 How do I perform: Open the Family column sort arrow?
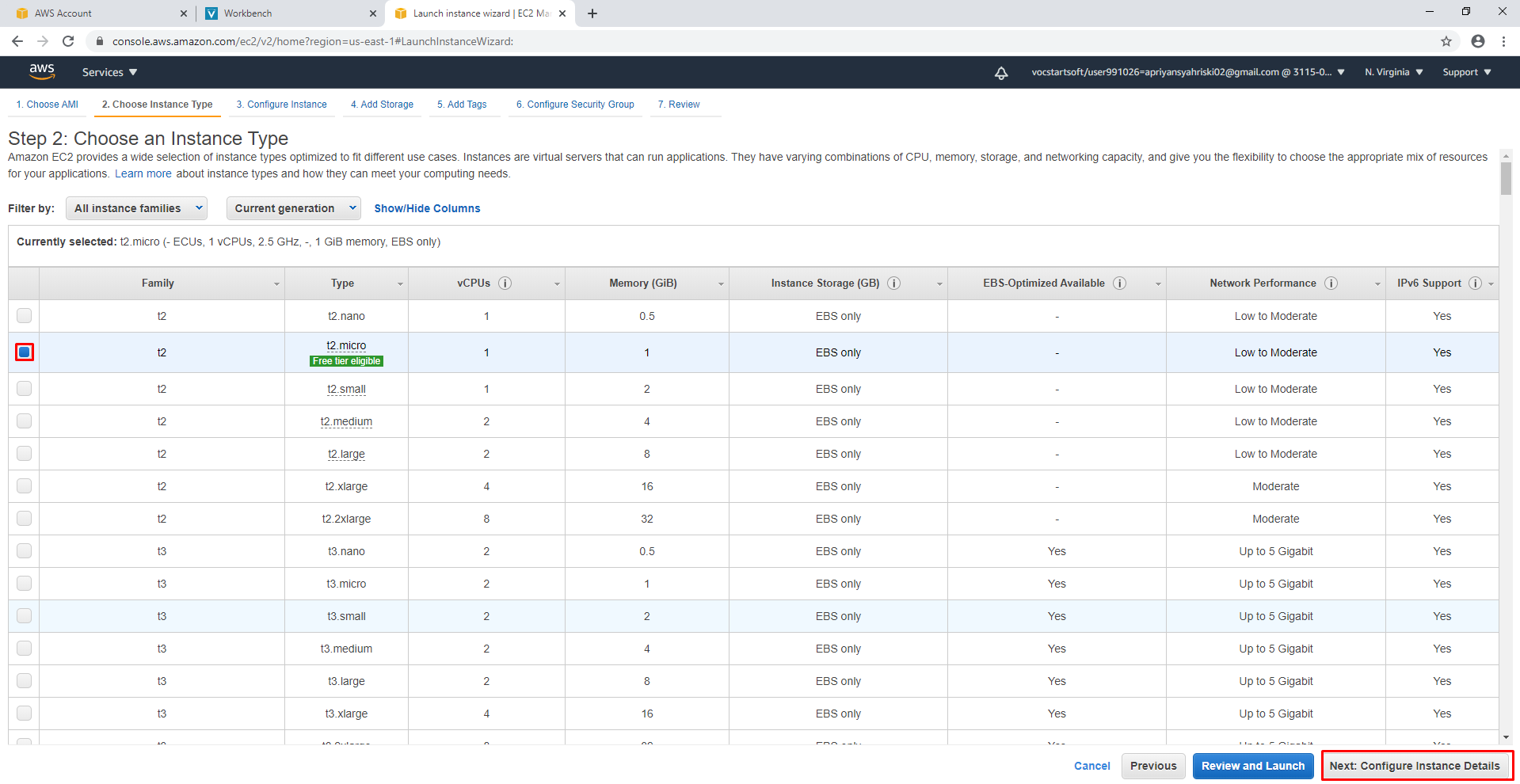click(276, 284)
